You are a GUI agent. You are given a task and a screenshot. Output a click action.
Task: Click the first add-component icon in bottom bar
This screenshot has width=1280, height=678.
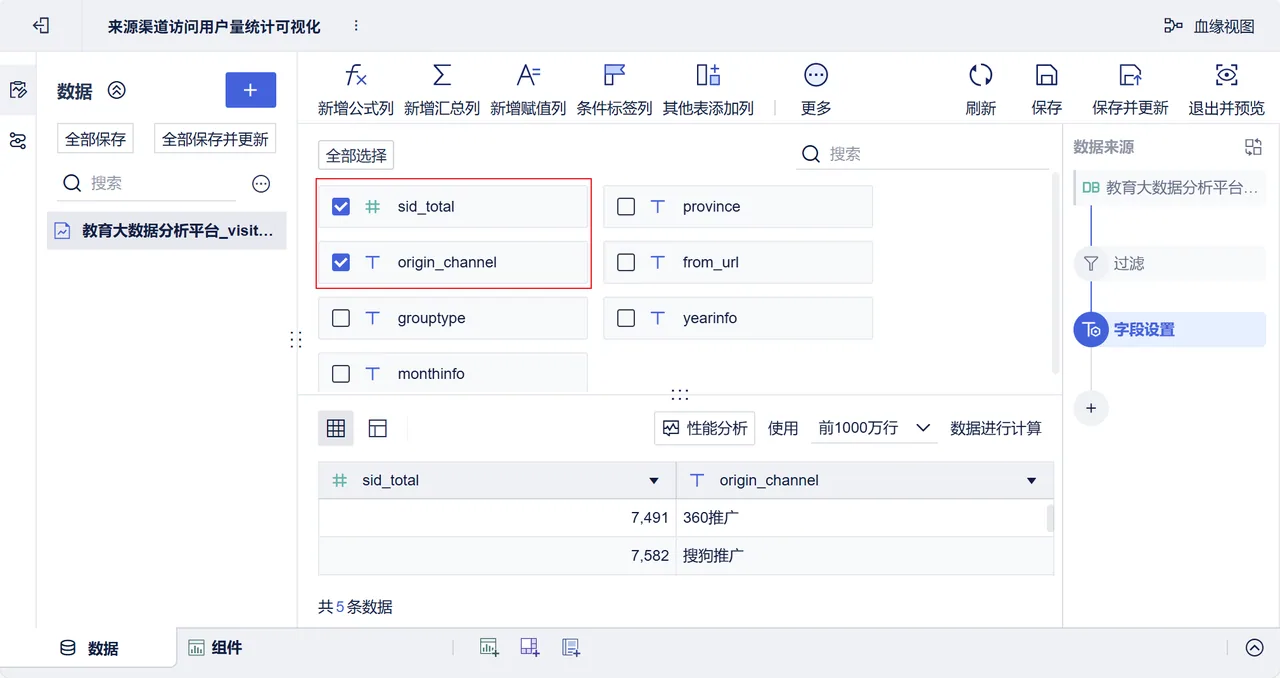(489, 648)
